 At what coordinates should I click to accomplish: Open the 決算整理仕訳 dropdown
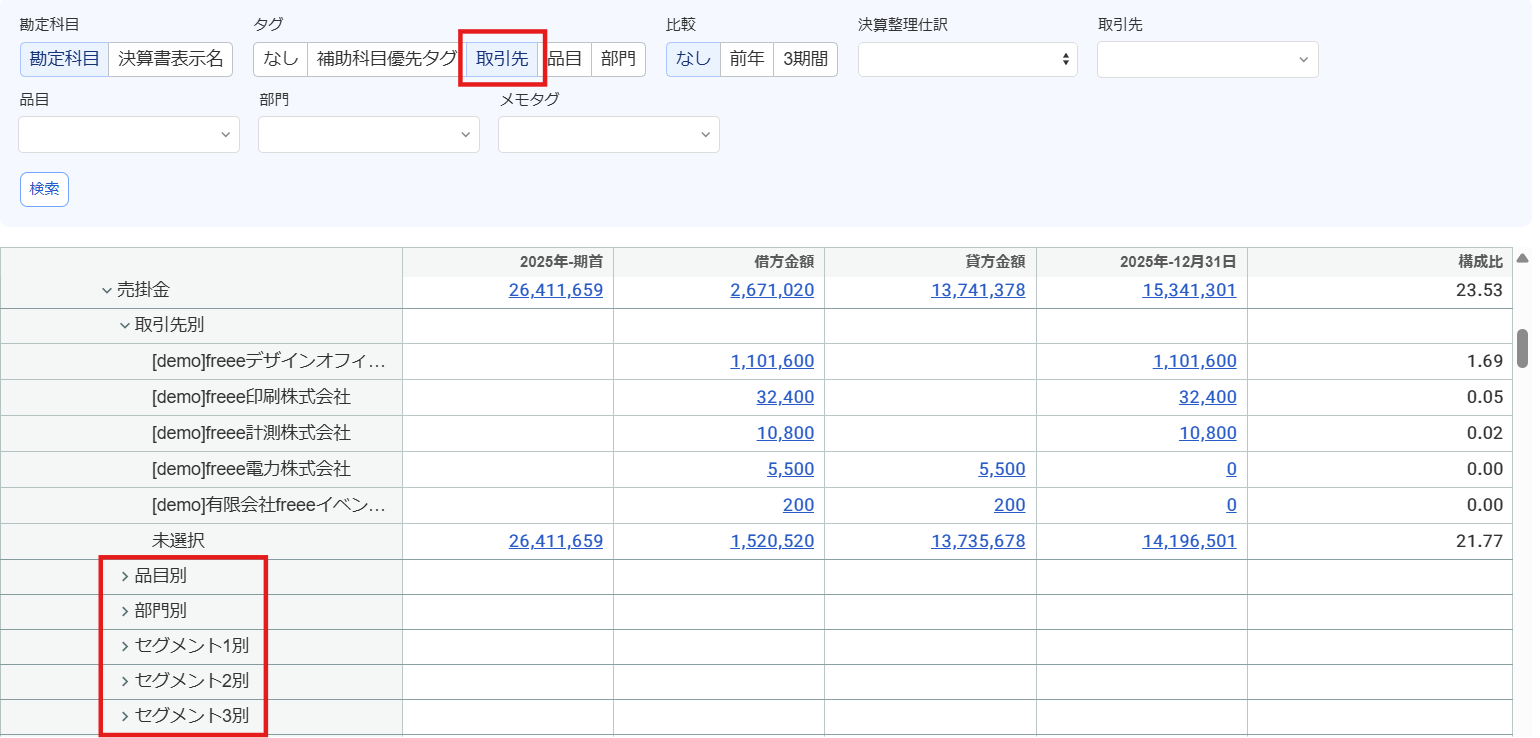click(968, 59)
